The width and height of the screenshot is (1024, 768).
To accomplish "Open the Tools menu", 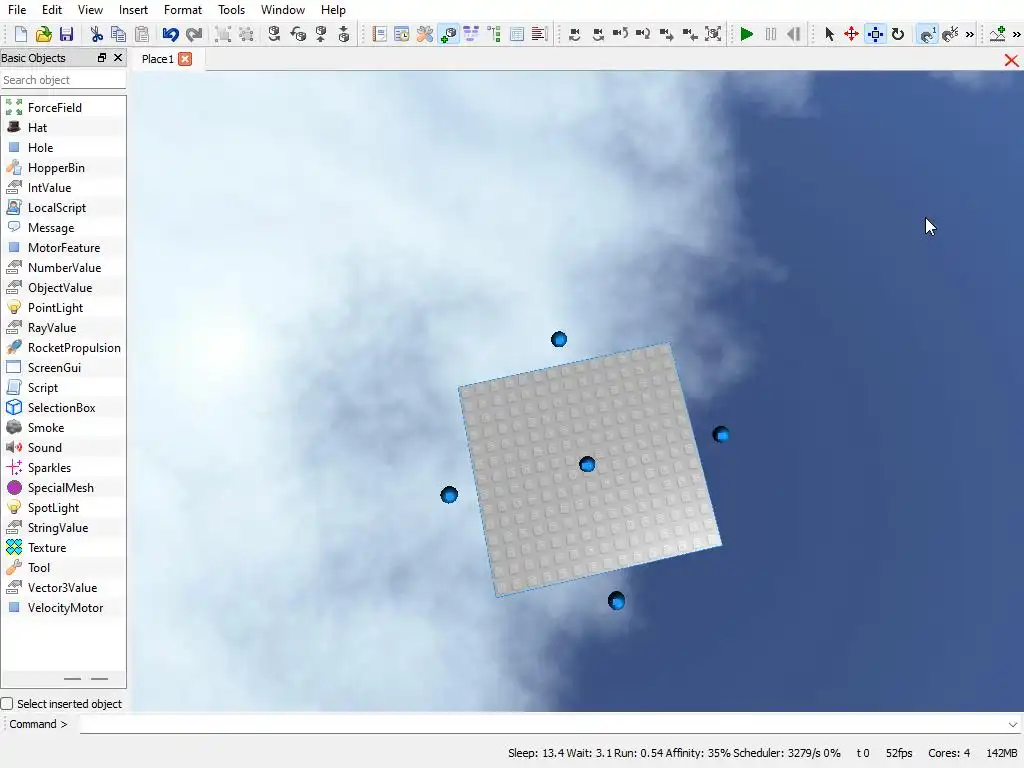I will pos(231,10).
